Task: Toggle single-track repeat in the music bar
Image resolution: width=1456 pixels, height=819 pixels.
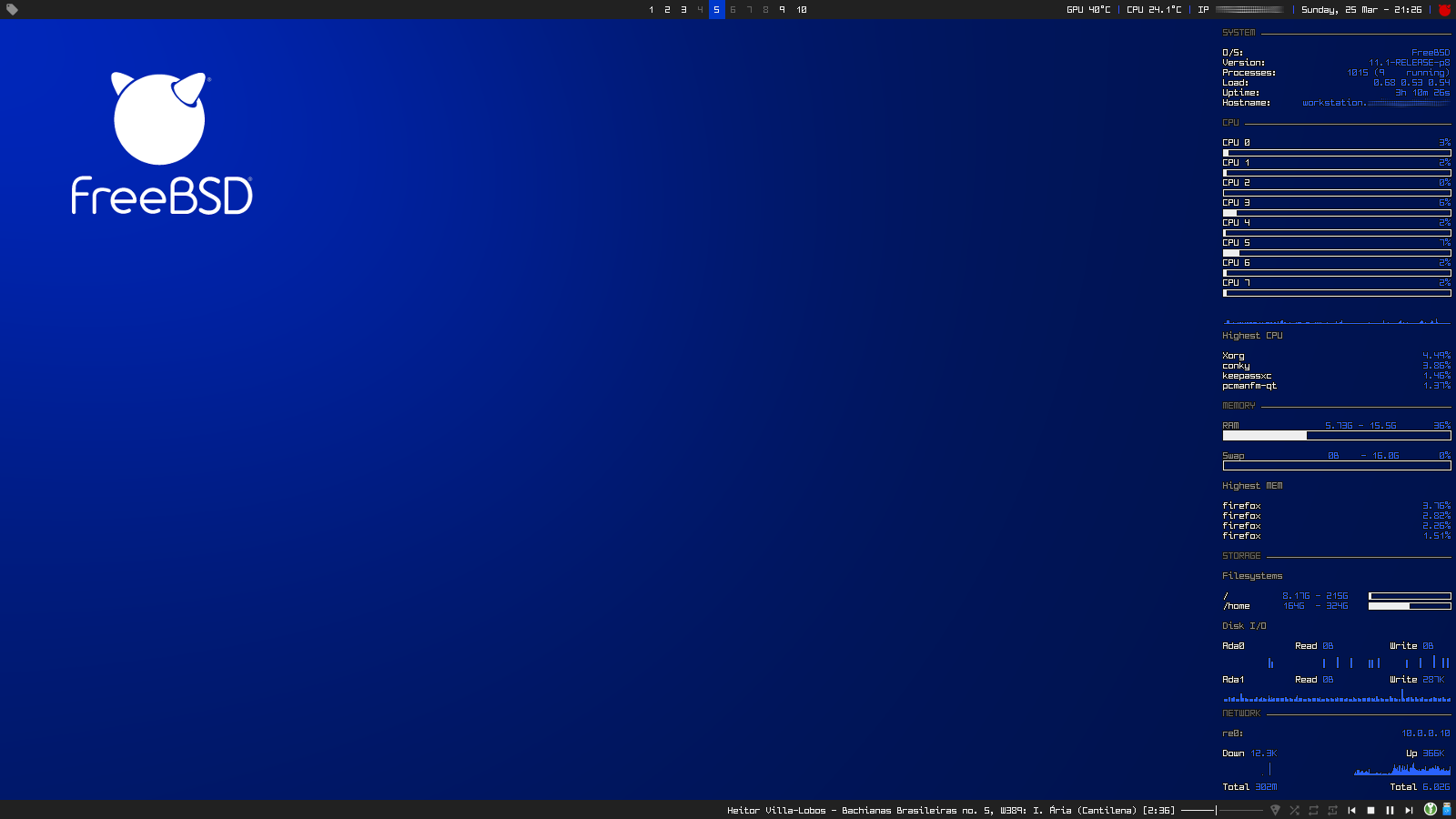Action: click(x=1332, y=810)
